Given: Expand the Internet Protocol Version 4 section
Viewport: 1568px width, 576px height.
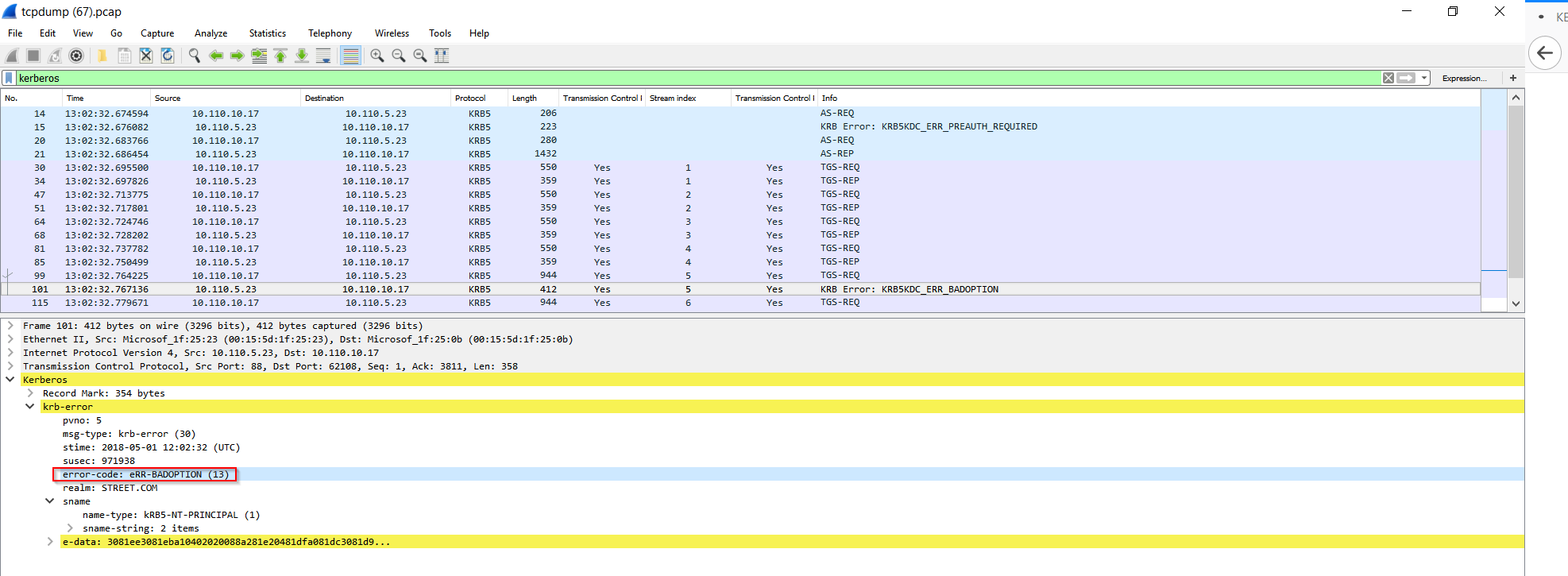Looking at the screenshot, I should coord(10,353).
